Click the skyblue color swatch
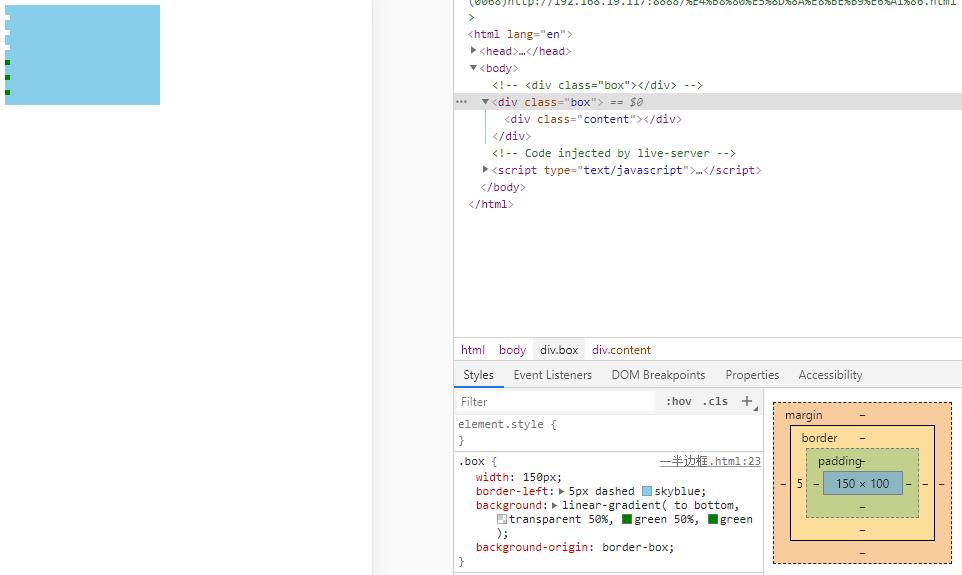The width and height of the screenshot is (962, 575). tap(647, 491)
